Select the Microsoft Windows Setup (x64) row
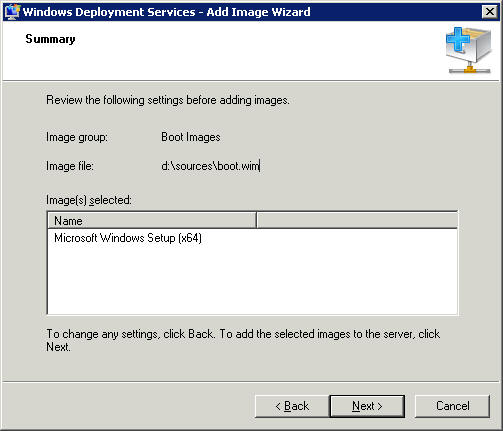The image size is (503, 431). pyautogui.click(x=252, y=238)
